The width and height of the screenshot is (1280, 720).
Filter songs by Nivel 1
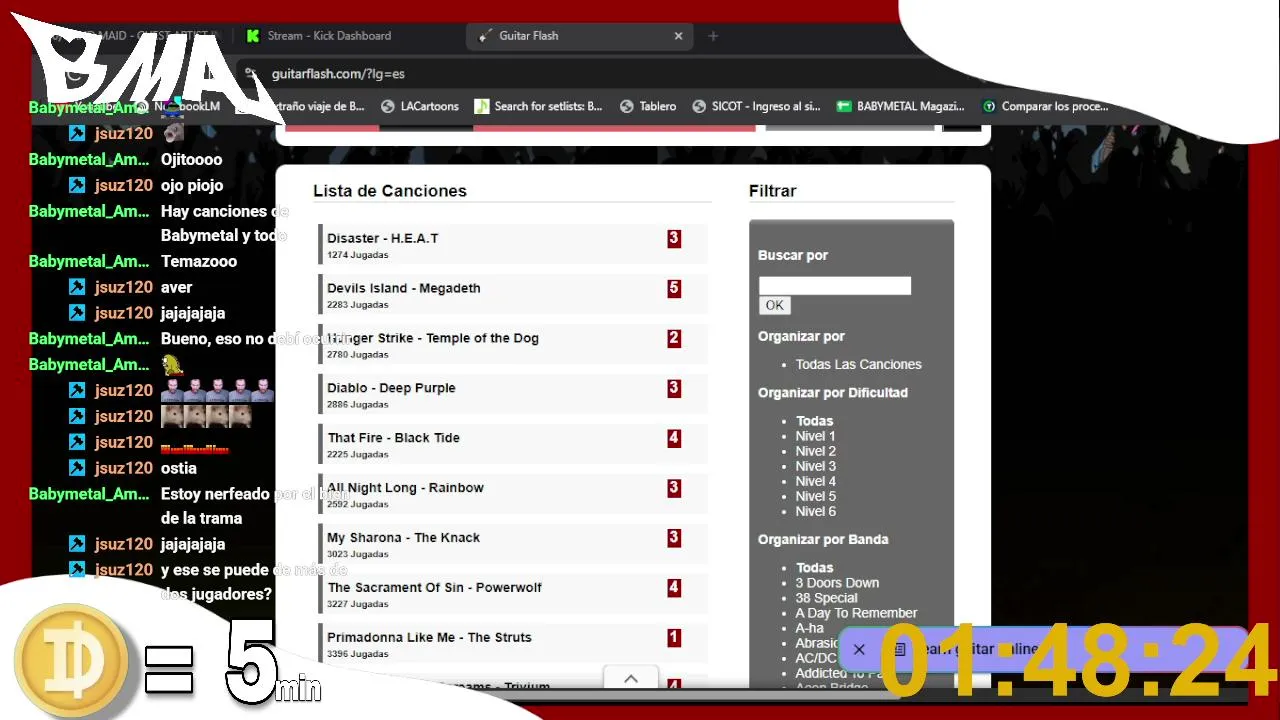tap(816, 436)
